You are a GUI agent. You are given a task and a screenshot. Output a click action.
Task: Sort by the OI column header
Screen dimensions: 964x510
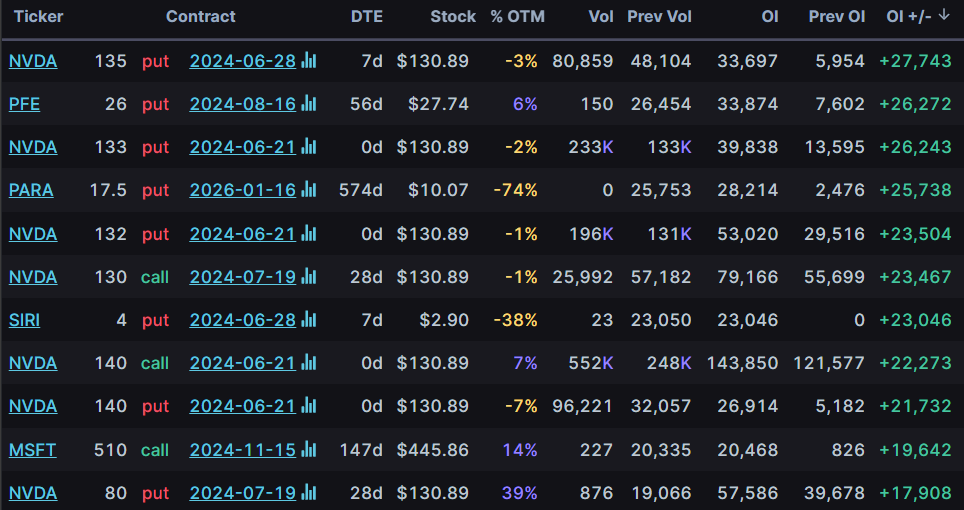coord(770,16)
